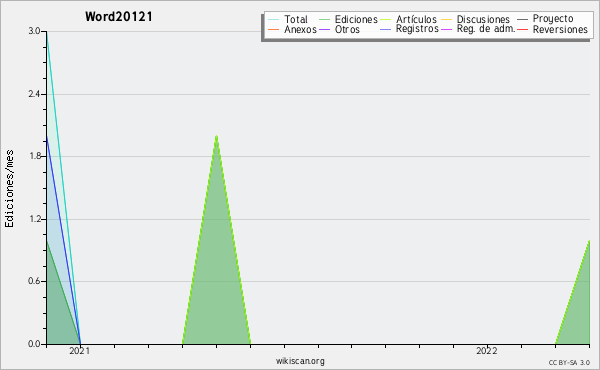Click the 2022 x-axis label
This screenshot has width=600, height=370.
point(487,351)
